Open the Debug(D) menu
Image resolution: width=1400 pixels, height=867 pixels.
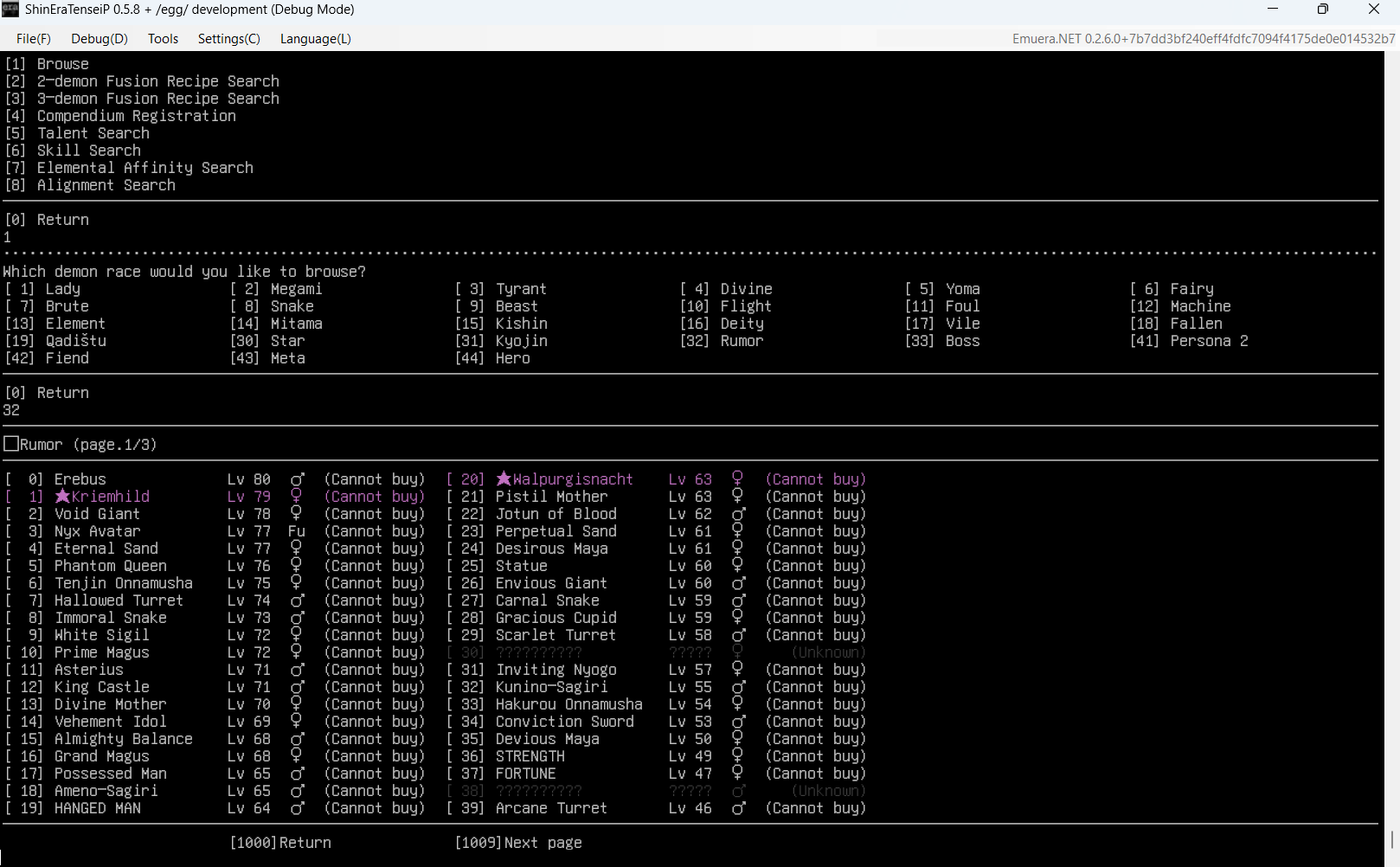[x=100, y=39]
